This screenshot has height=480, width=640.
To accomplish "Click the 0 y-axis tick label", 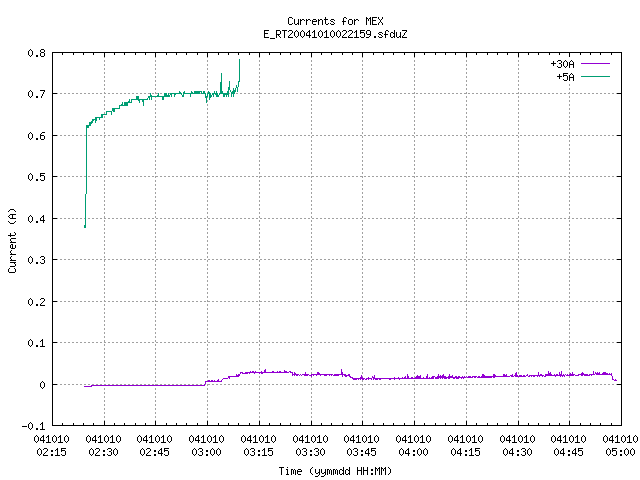I will coord(42,384).
